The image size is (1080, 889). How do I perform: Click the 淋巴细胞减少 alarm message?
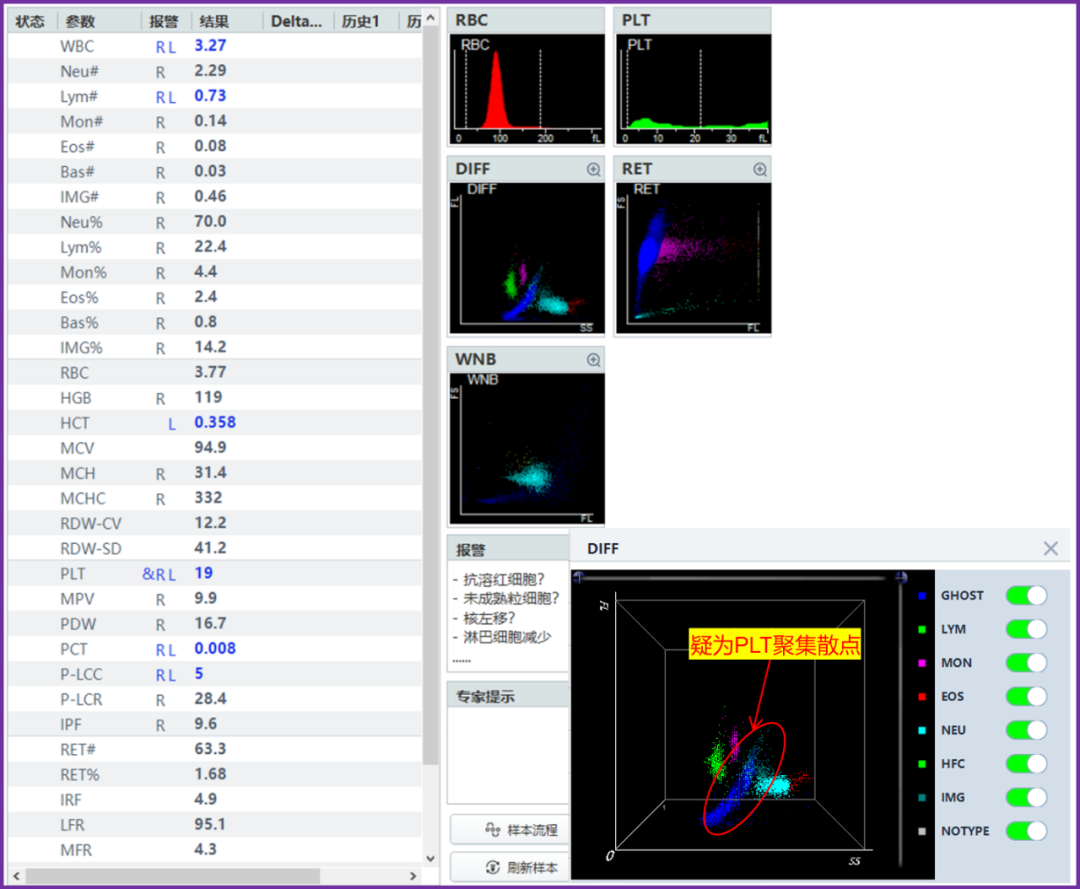(x=506, y=637)
